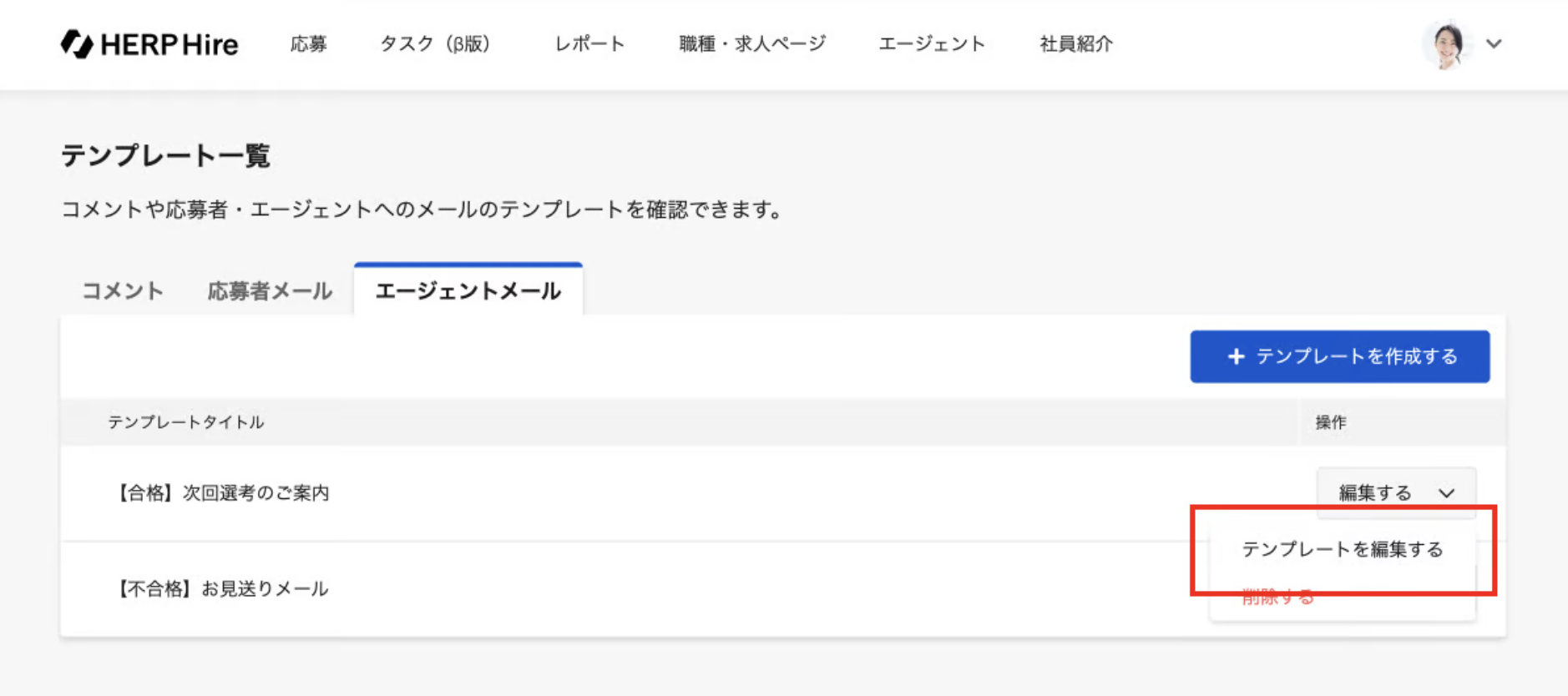Screen dimensions: 1568x696
Task: Expand the account menu chevron beside avatar
Action: click(1494, 44)
